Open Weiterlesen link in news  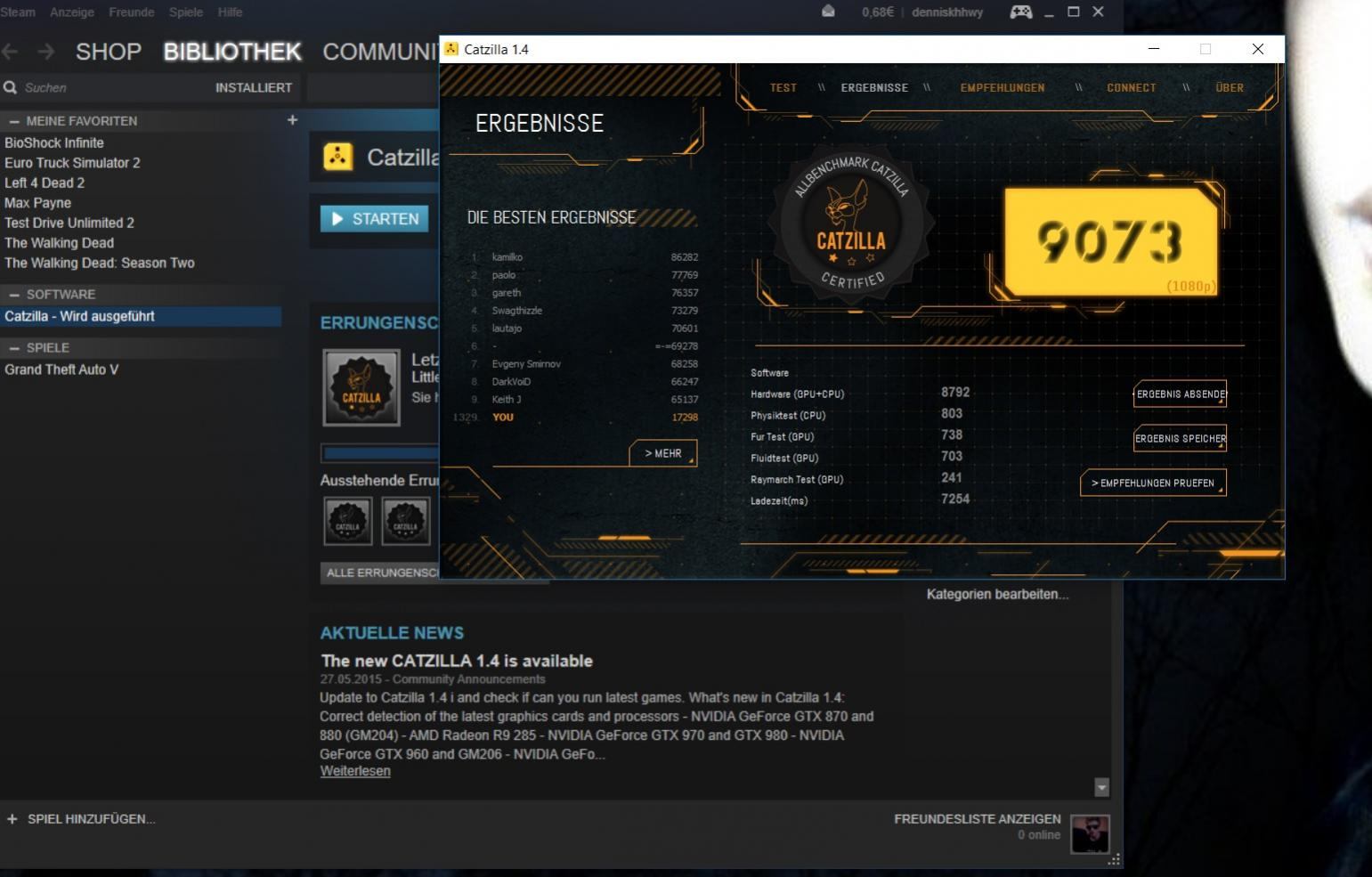click(x=355, y=771)
